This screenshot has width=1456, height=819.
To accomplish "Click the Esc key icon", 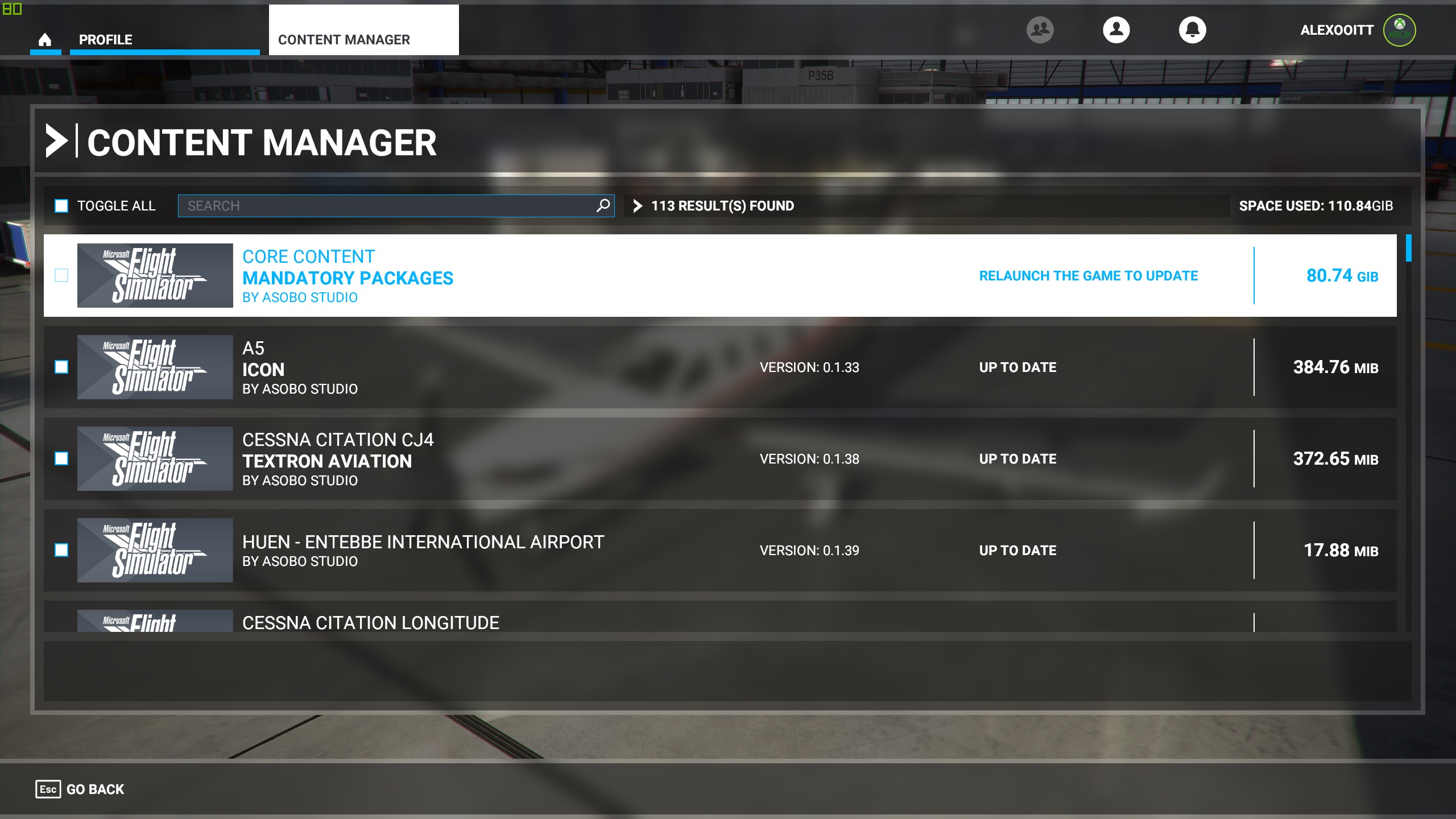I will 48,789.
